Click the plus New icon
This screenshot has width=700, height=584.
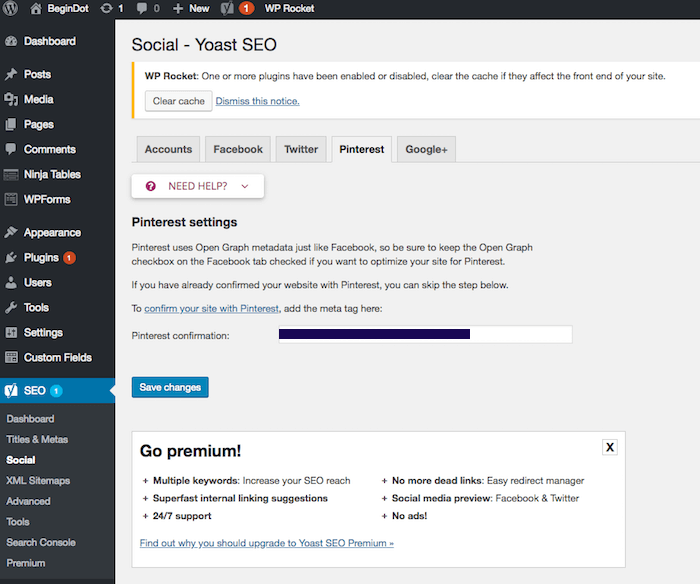click(x=178, y=8)
